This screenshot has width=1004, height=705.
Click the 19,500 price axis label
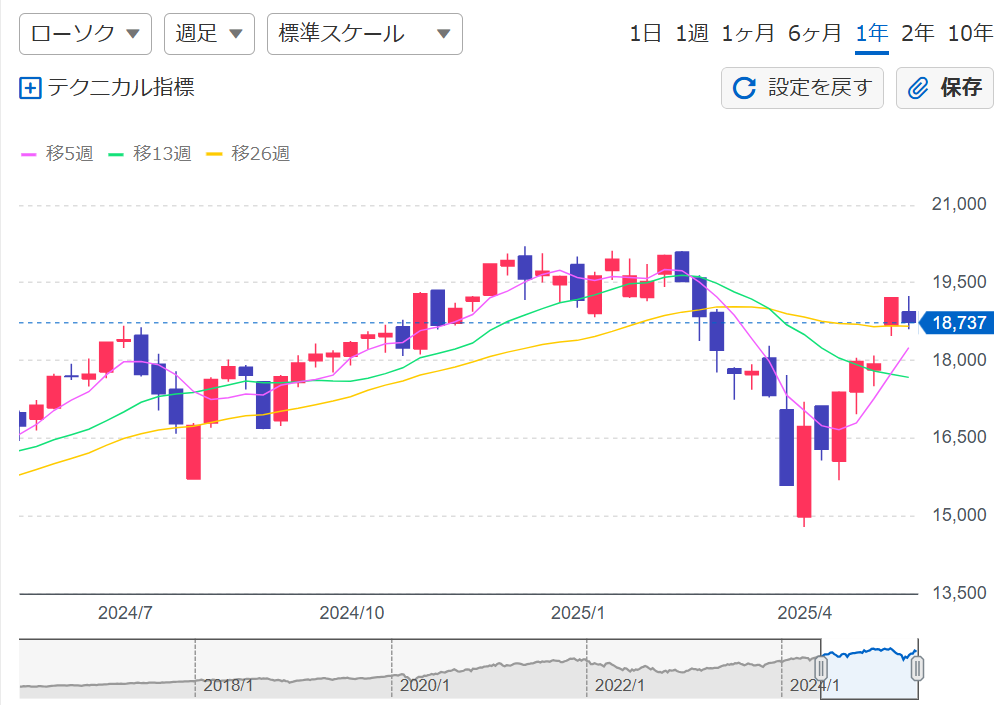(959, 282)
